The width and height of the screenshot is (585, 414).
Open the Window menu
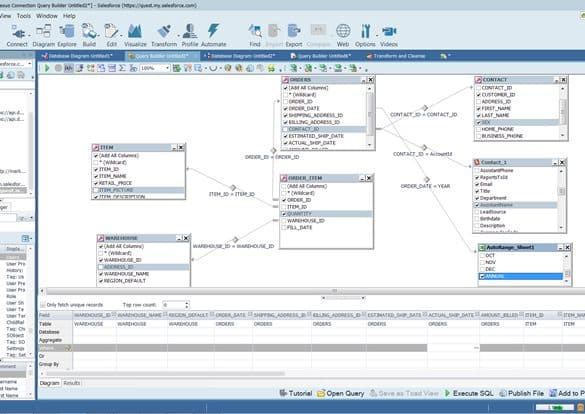(x=47, y=16)
